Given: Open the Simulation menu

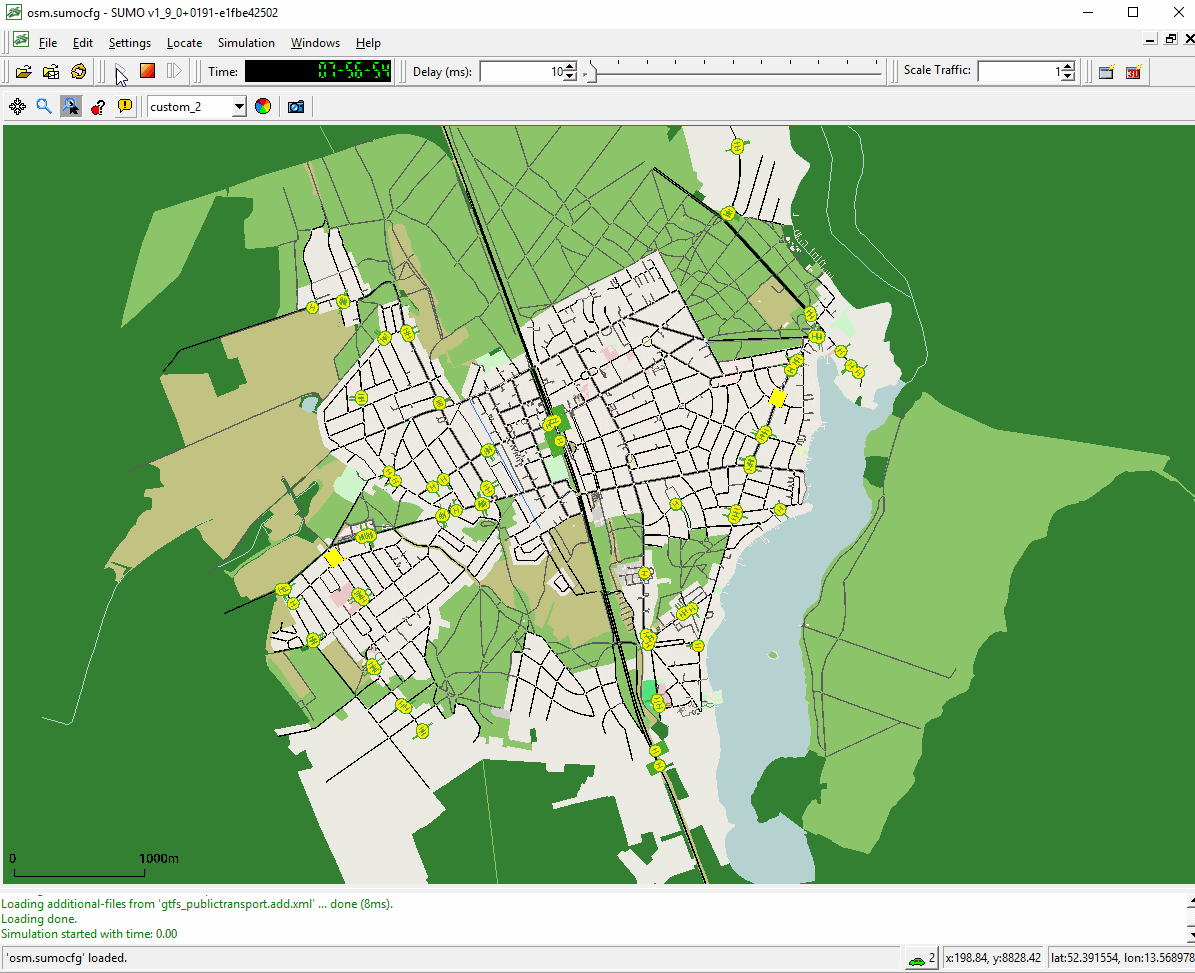Looking at the screenshot, I should tap(246, 43).
